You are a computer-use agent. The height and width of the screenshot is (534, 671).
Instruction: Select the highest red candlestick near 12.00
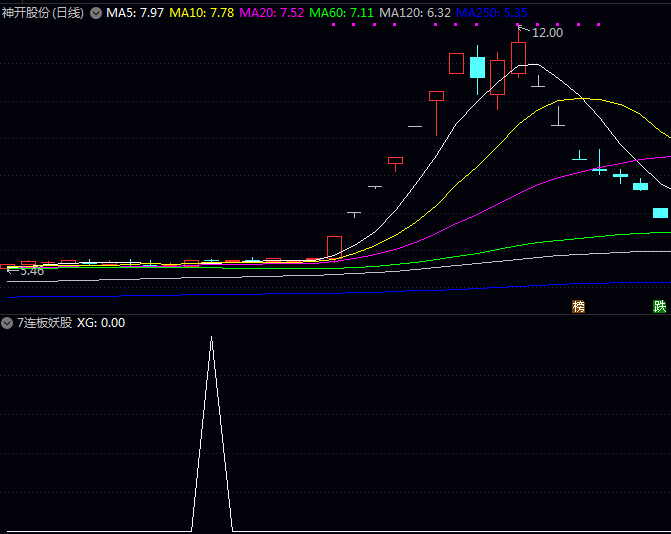click(518, 58)
